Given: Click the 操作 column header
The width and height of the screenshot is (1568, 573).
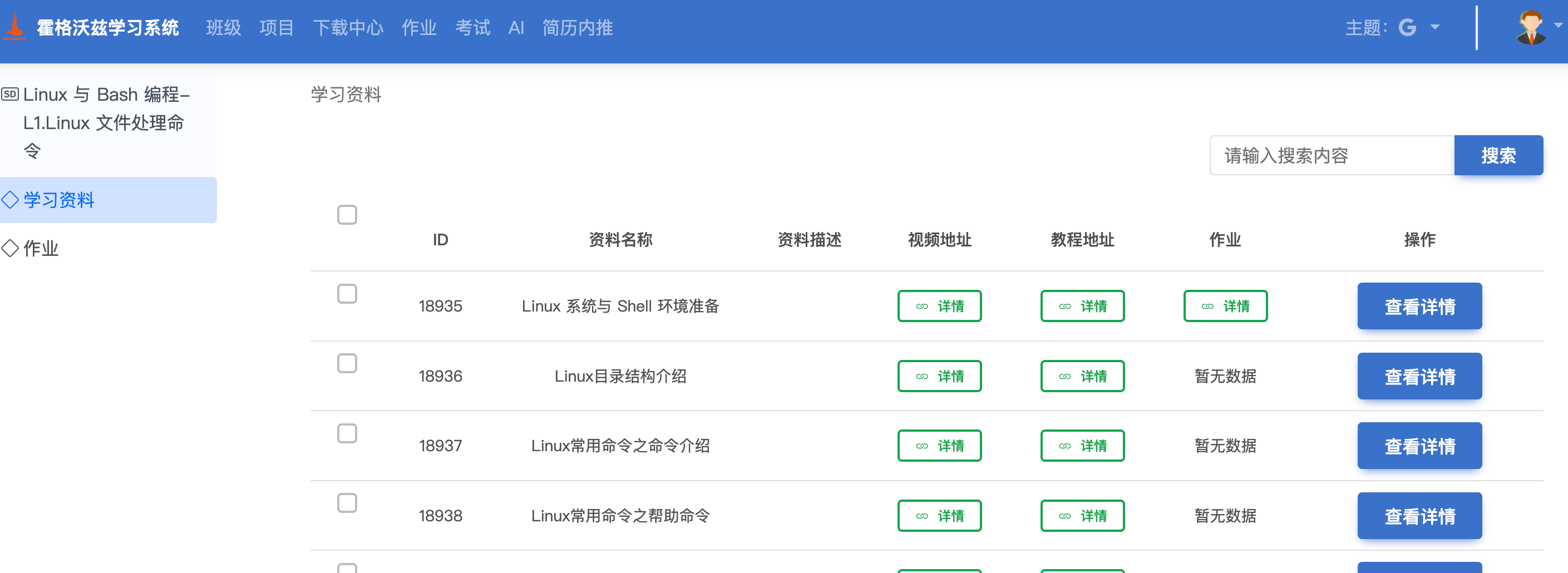Looking at the screenshot, I should click(1419, 240).
